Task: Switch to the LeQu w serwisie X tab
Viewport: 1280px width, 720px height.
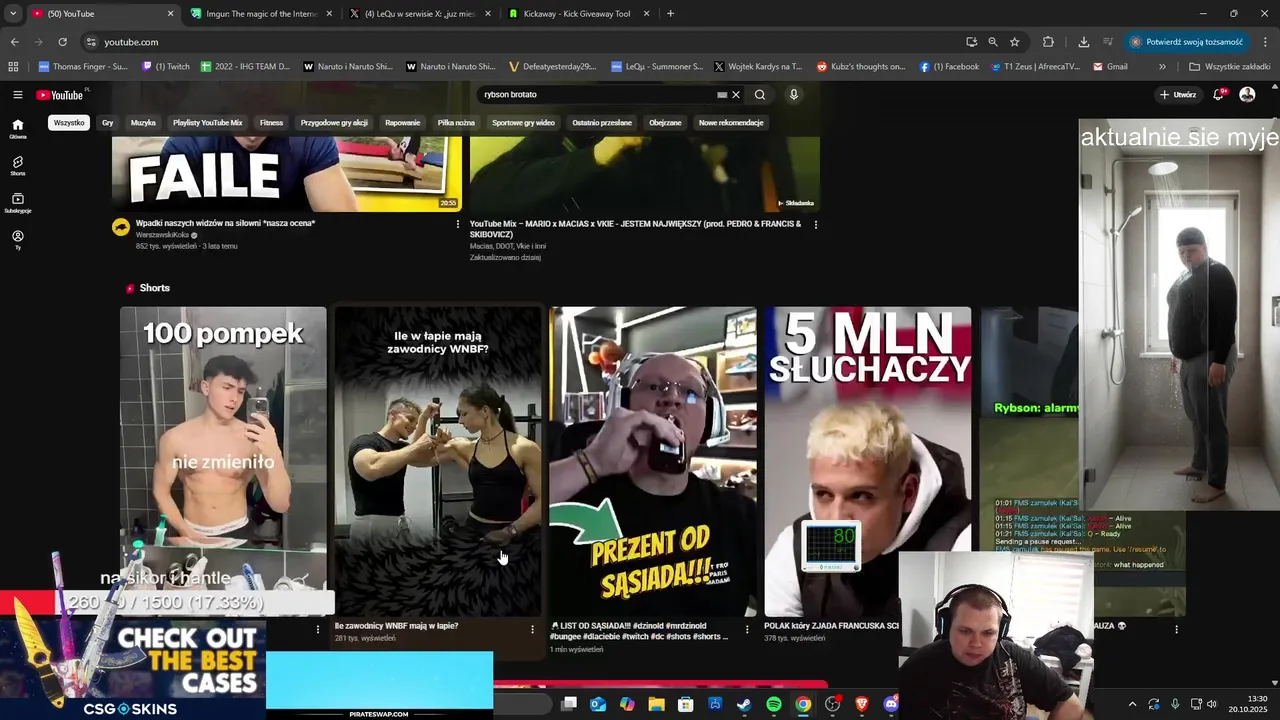Action: point(420,14)
